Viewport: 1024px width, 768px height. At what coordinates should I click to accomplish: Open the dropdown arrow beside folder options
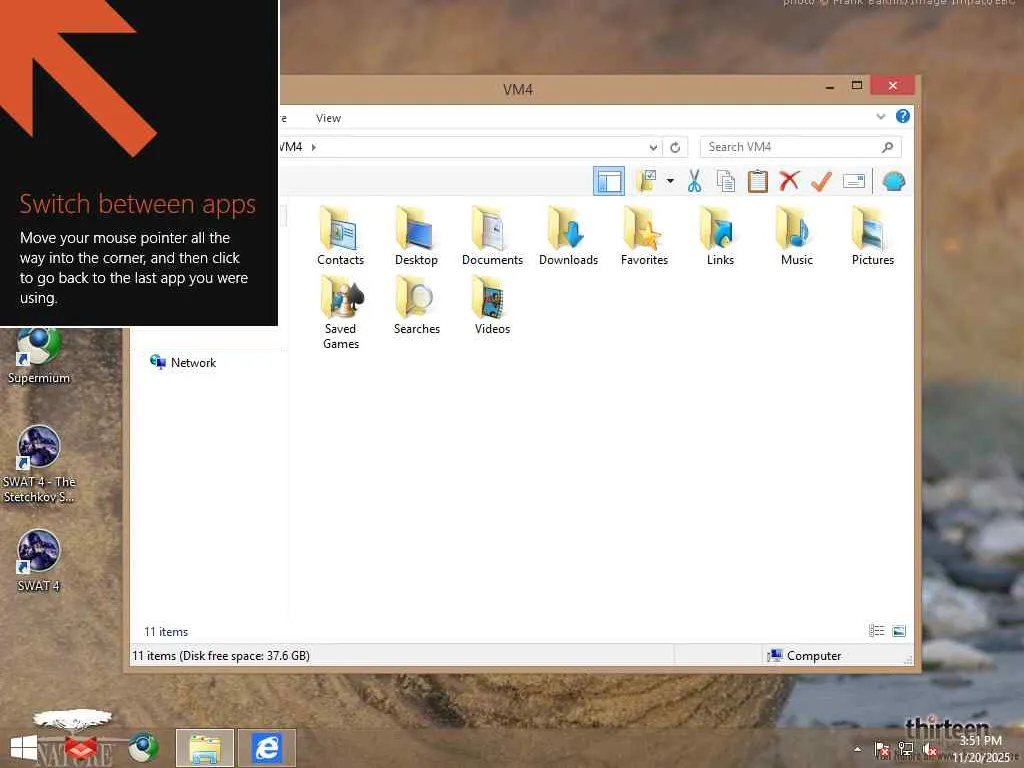click(x=670, y=181)
